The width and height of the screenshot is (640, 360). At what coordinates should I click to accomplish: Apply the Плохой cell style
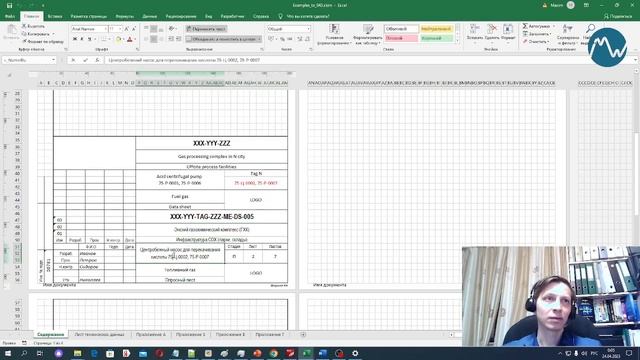coord(401,38)
